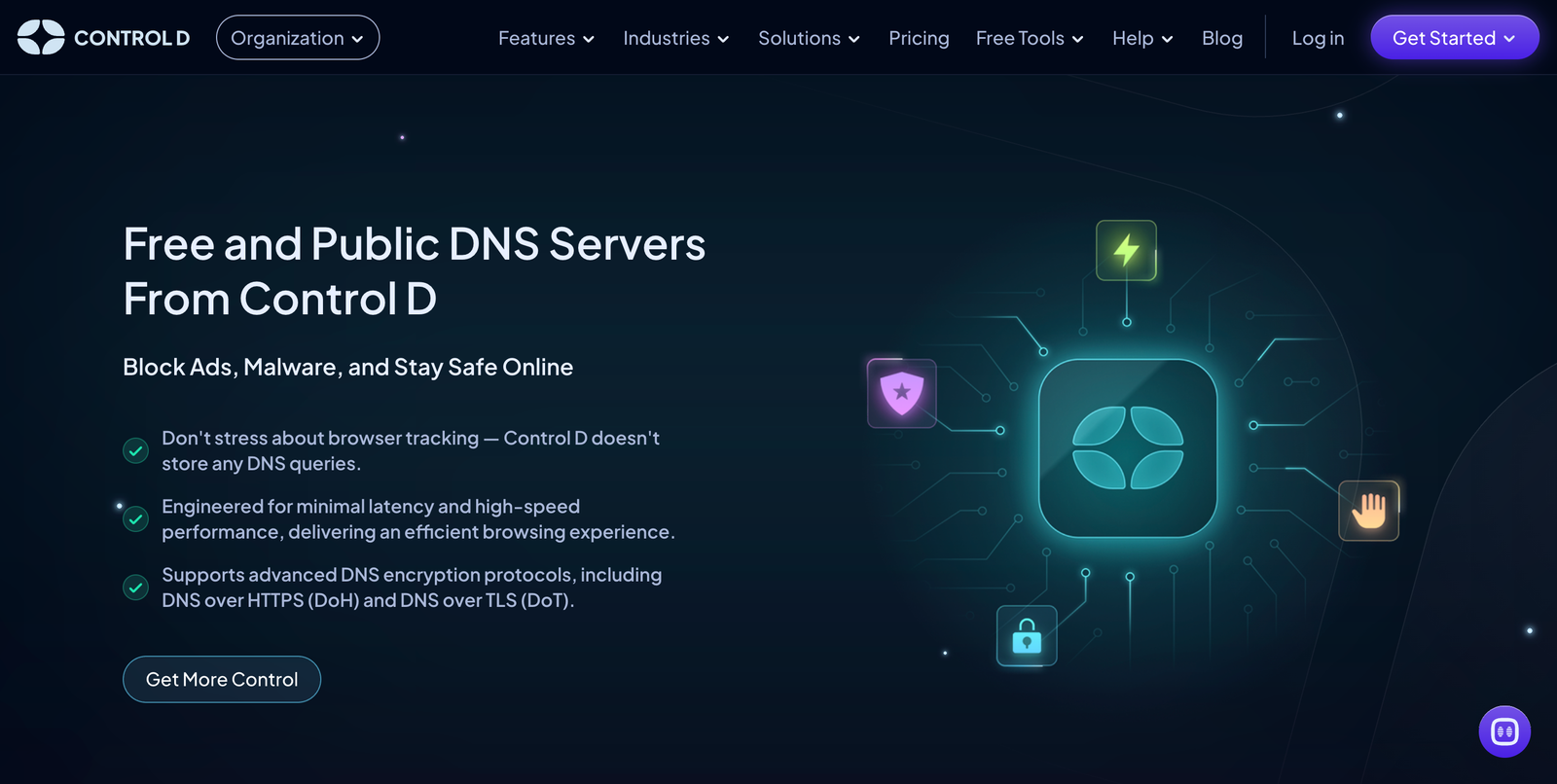Viewport: 1557px width, 784px height.
Task: Click the text about minimal latency performance
Action: tap(418, 519)
